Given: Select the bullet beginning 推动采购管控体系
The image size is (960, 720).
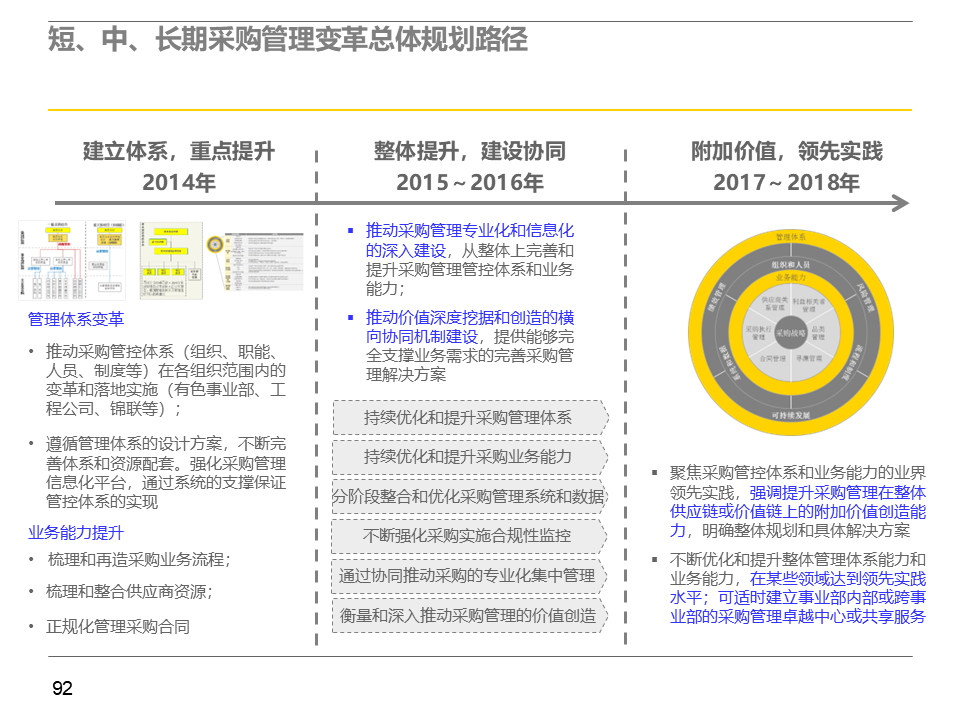Looking at the screenshot, I should coord(165,380).
